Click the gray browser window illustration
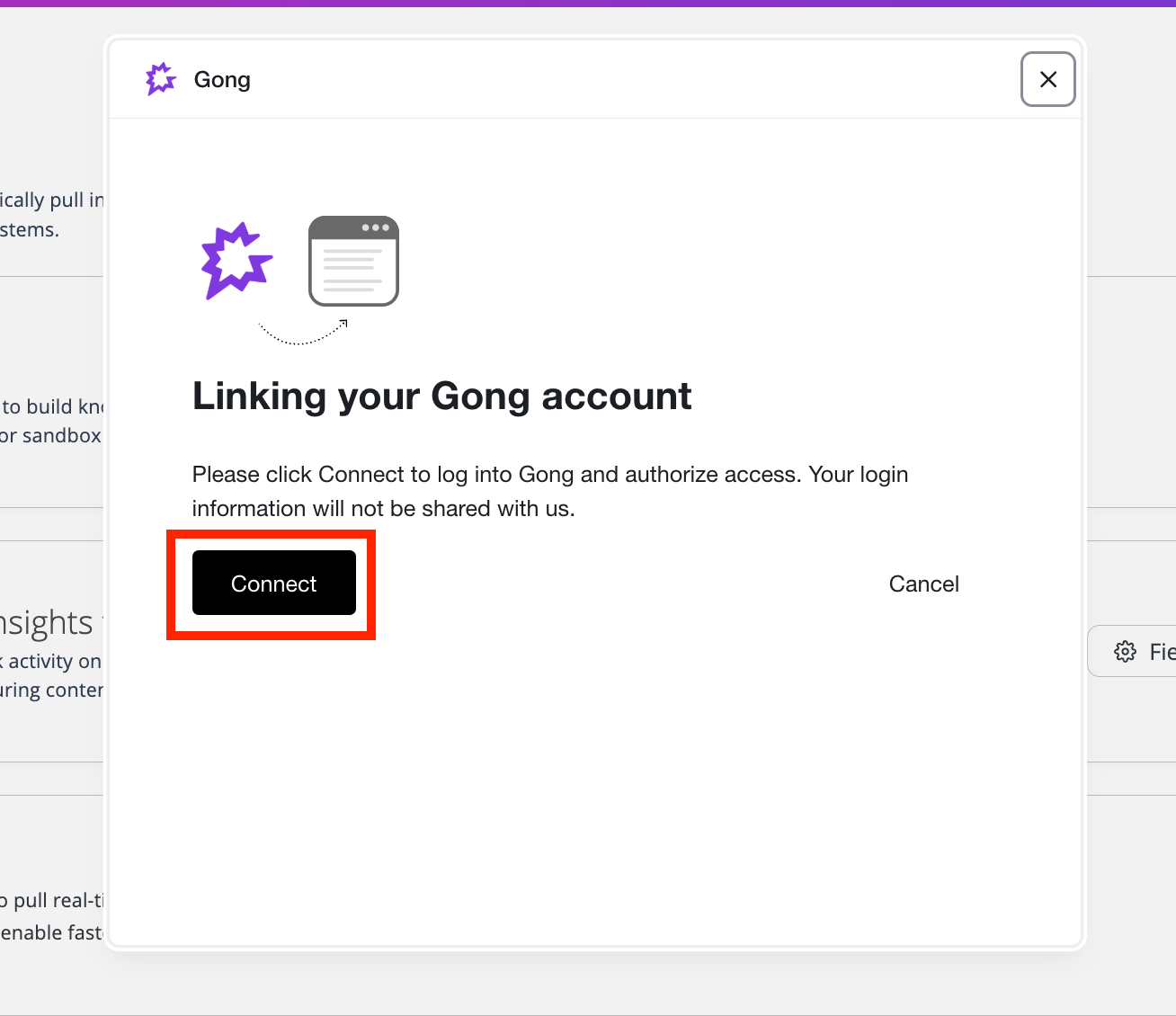The height and width of the screenshot is (1016, 1176). [x=353, y=261]
